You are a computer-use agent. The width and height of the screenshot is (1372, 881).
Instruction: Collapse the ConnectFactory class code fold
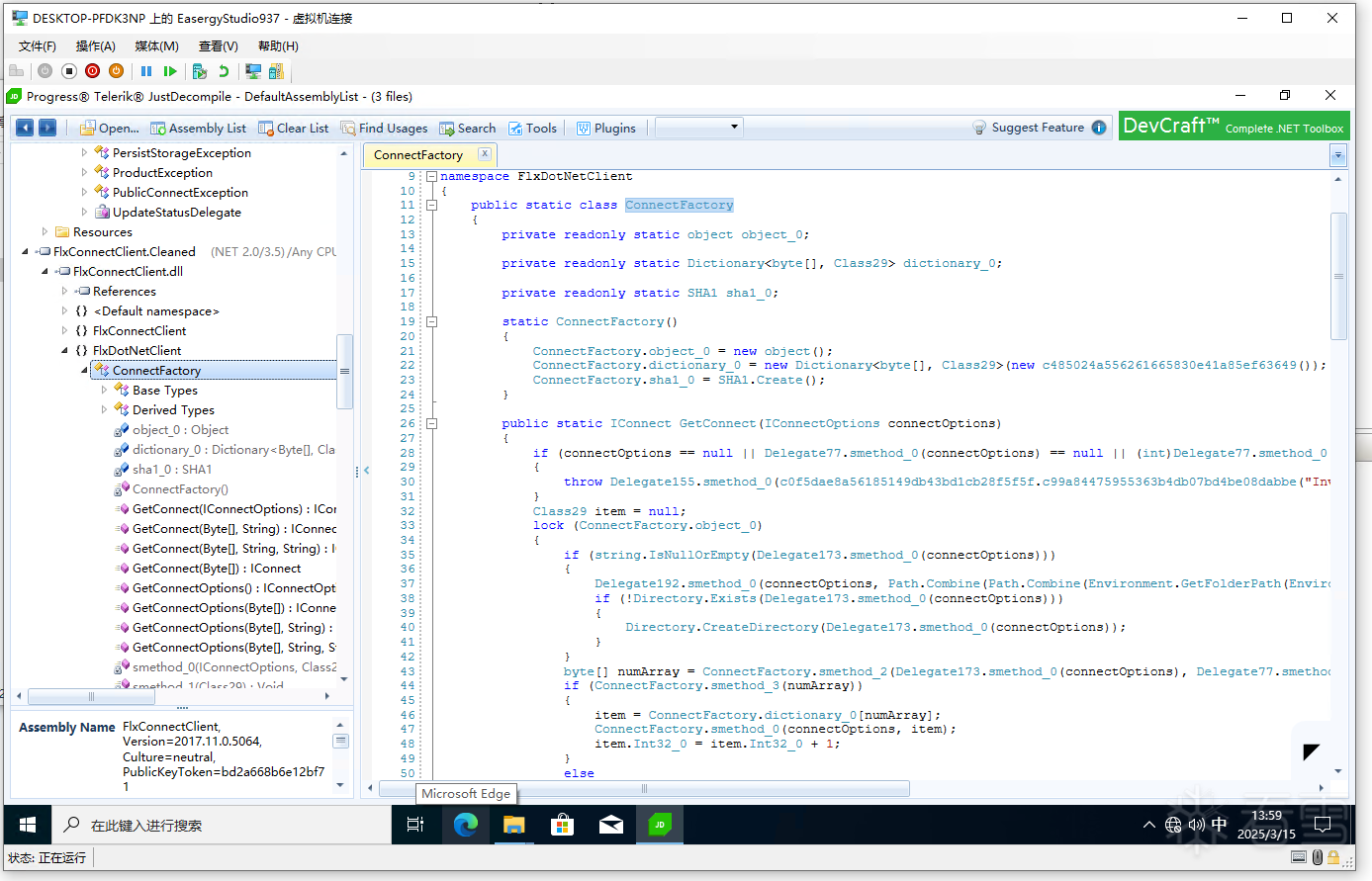coord(432,205)
